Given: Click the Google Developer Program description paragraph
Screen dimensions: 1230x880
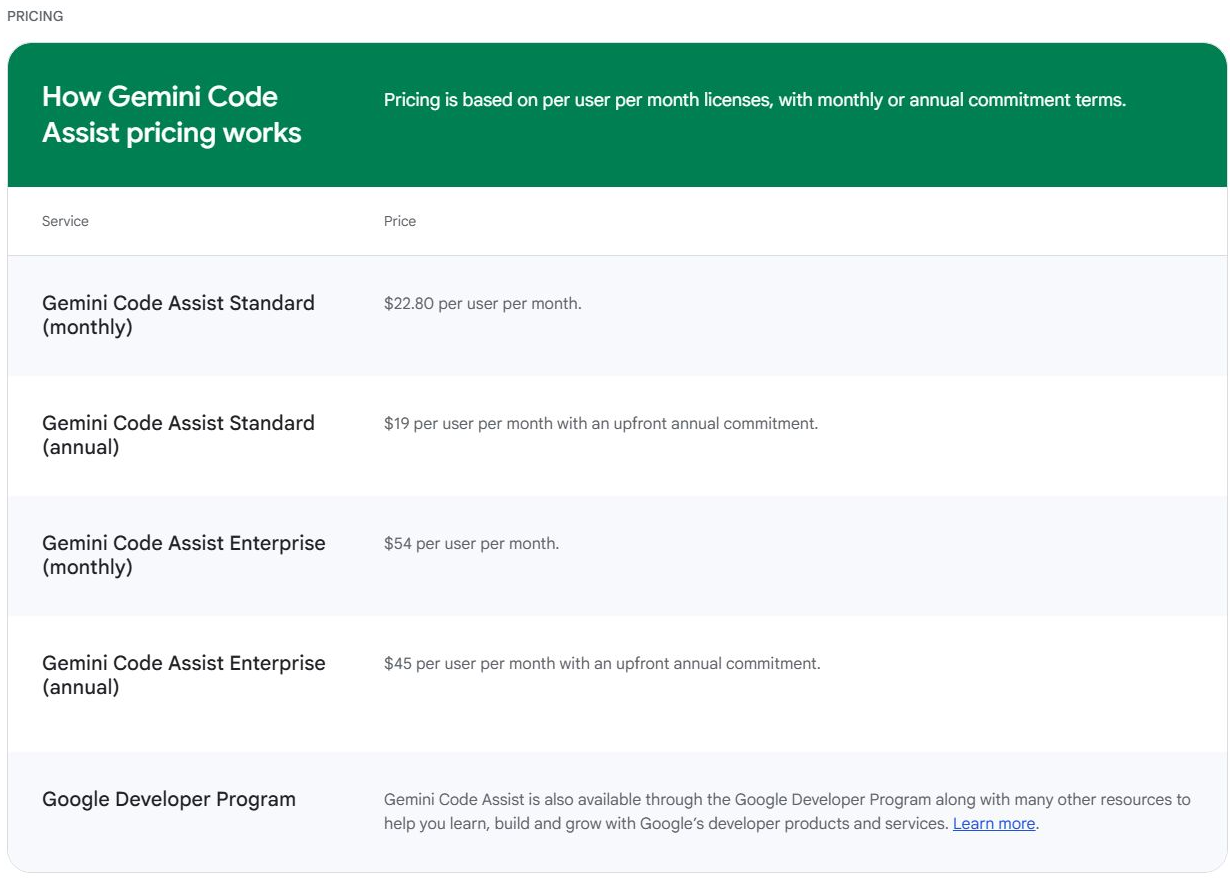Looking at the screenshot, I should pyautogui.click(x=787, y=812).
